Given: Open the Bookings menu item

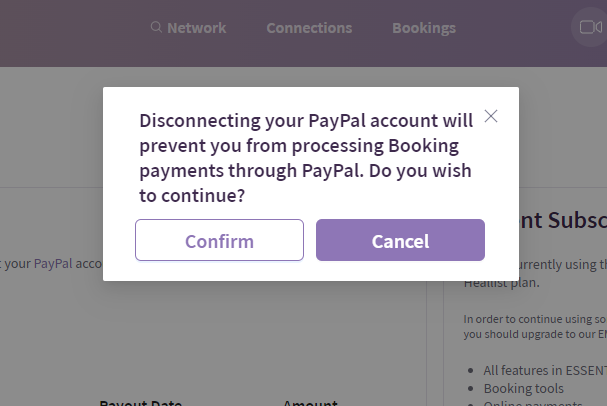Looking at the screenshot, I should 424,28.
